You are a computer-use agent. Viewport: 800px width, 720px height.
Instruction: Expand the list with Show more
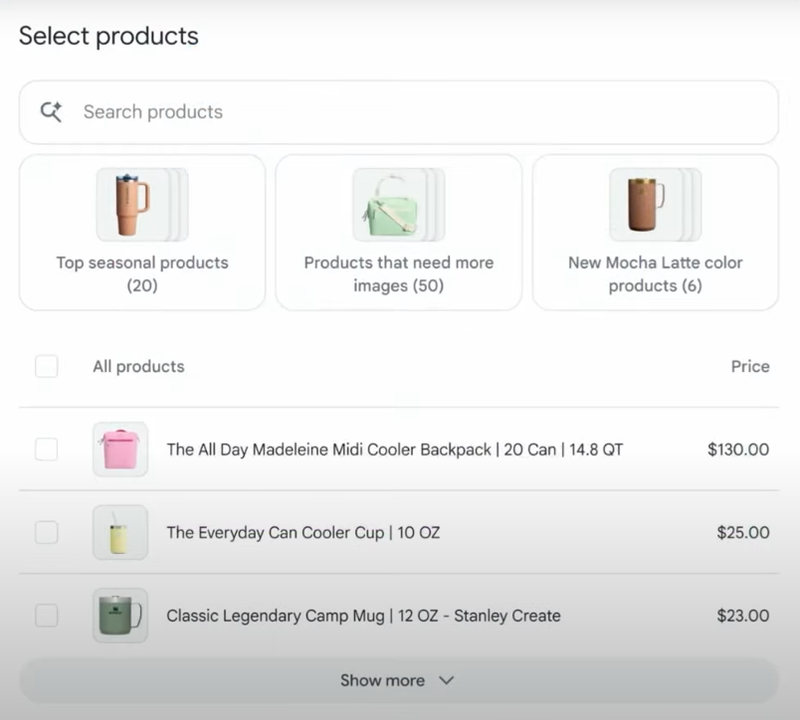pyautogui.click(x=383, y=680)
